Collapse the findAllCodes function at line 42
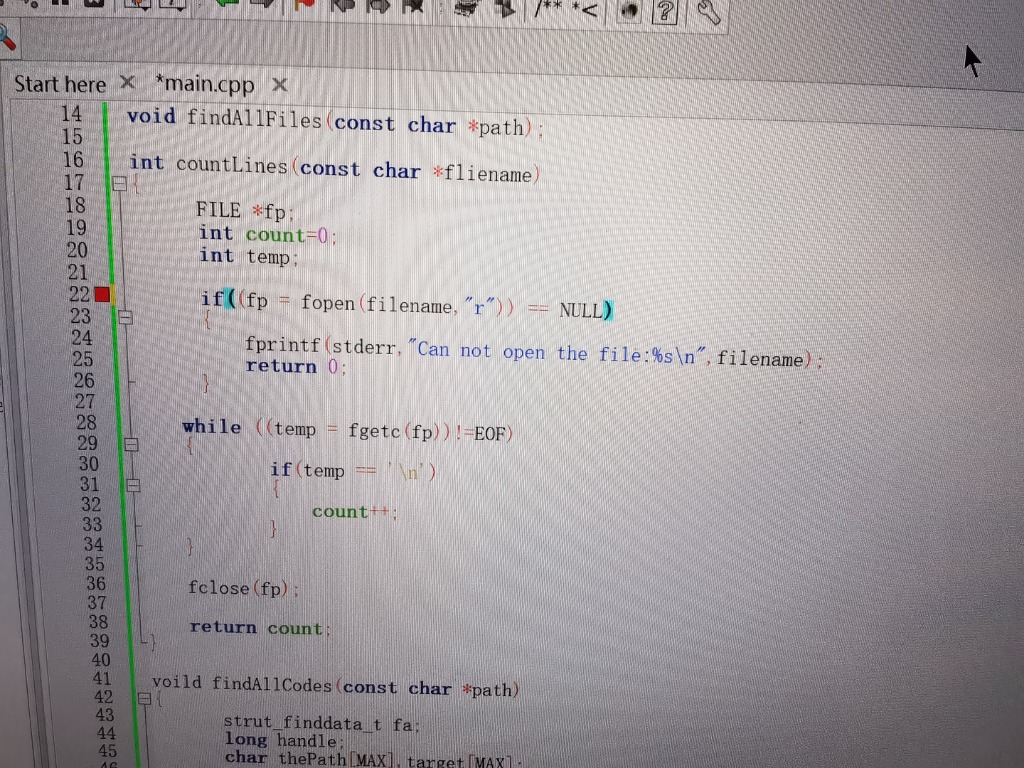 (x=145, y=697)
